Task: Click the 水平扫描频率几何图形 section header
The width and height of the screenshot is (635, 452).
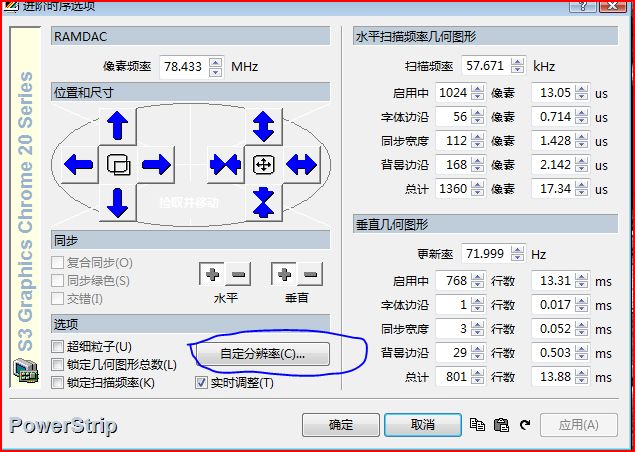Action: (486, 36)
